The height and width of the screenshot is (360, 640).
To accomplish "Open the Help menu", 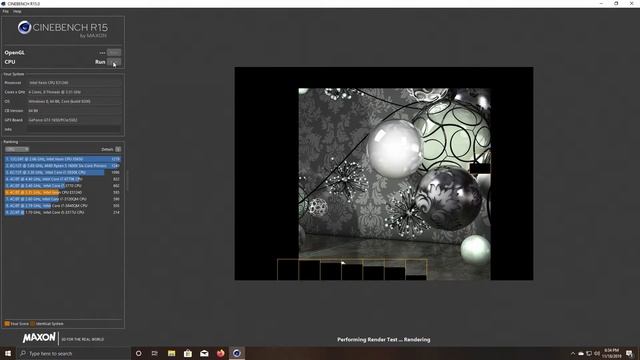I will pyautogui.click(x=17, y=11).
